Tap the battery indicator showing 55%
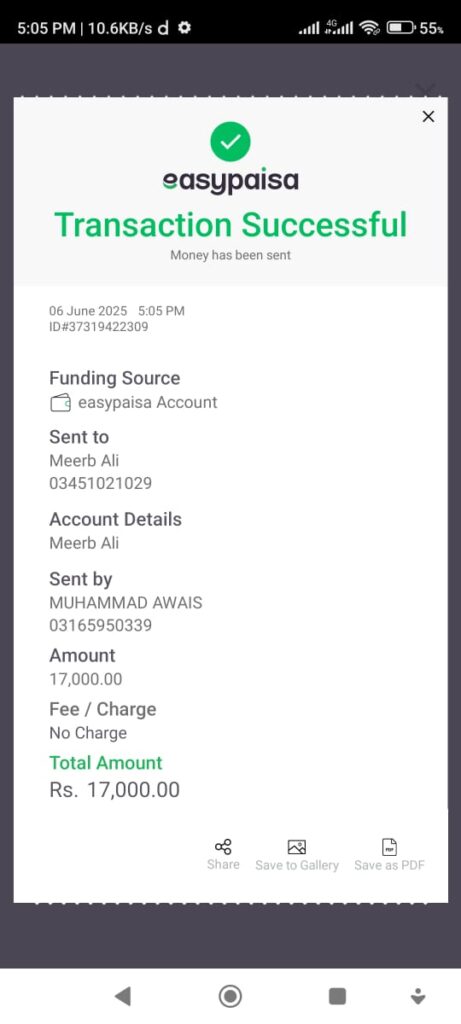Screen dimensions: 461x1024 415,28
